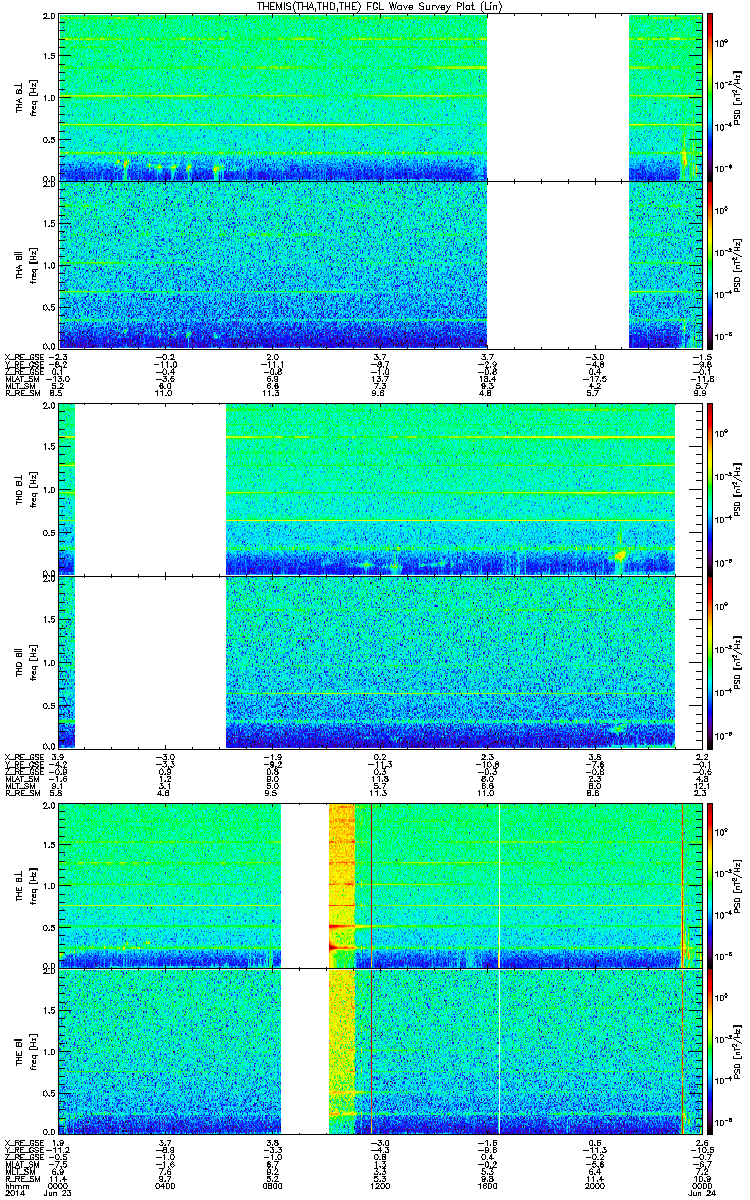Screen dimensions: 750x1200
Task: Click the '1.0' frequency tick of THE BII axis
Action: (50, 1052)
